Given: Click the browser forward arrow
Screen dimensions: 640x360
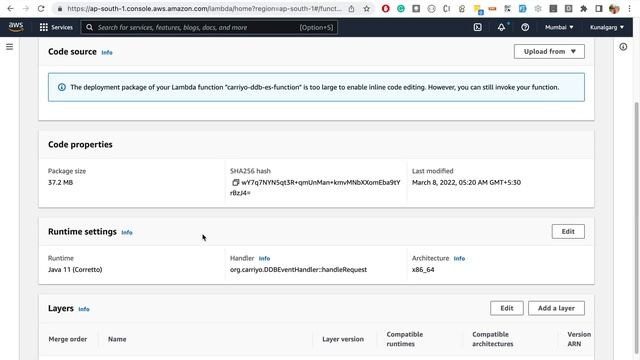Looking at the screenshot, I should tap(25, 9).
